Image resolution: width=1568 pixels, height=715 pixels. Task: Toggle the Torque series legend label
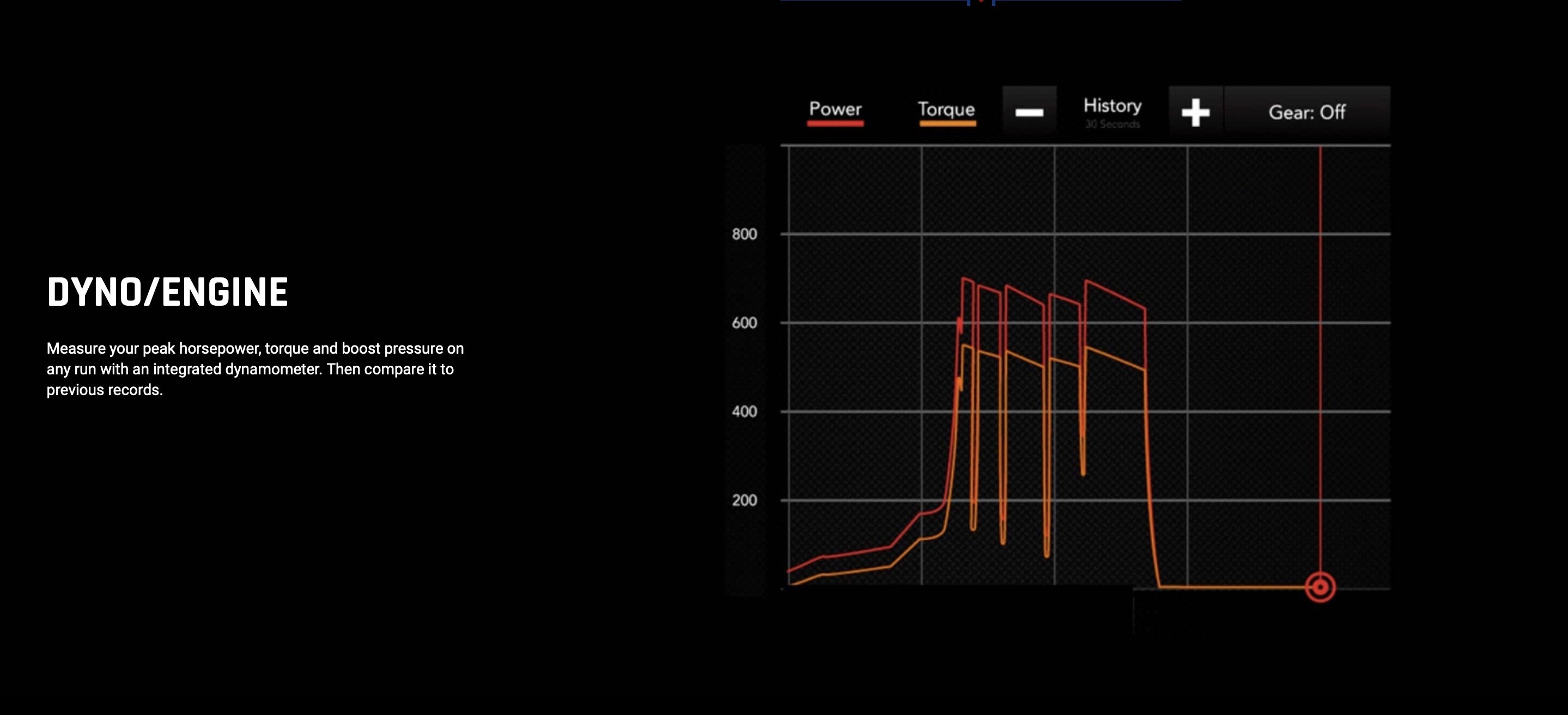click(946, 109)
